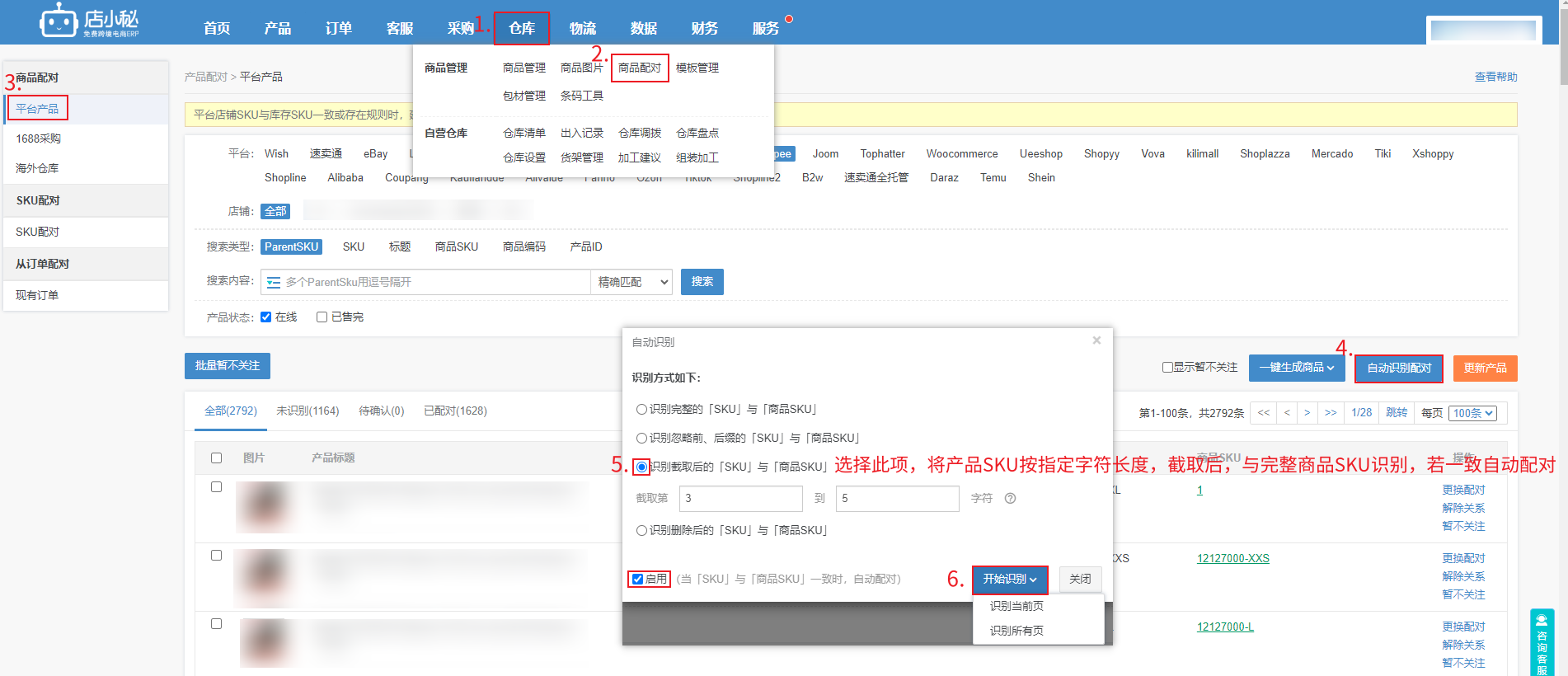The width and height of the screenshot is (1568, 676).
Task: Choose 识别所有页 from the dropdown
Action: 1016,631
